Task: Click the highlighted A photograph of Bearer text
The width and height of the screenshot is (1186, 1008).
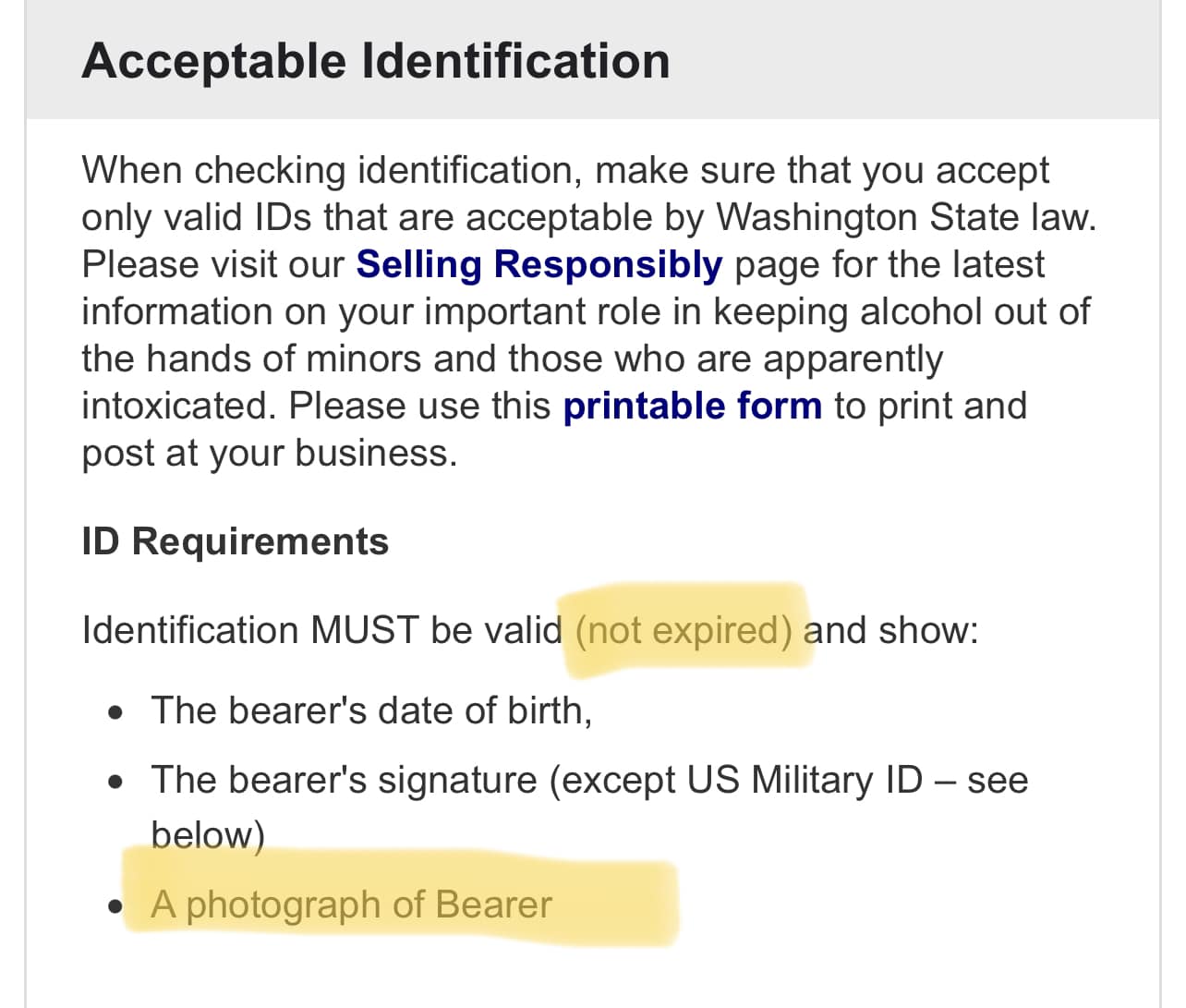Action: point(351,905)
